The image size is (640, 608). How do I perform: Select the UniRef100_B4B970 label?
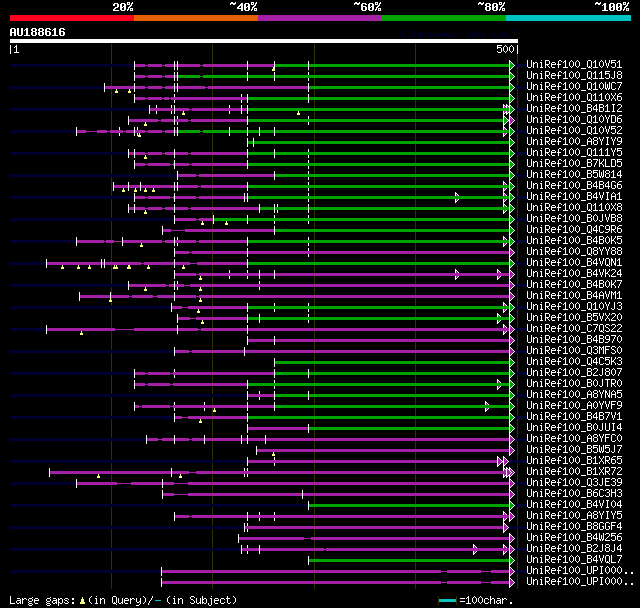click(574, 340)
